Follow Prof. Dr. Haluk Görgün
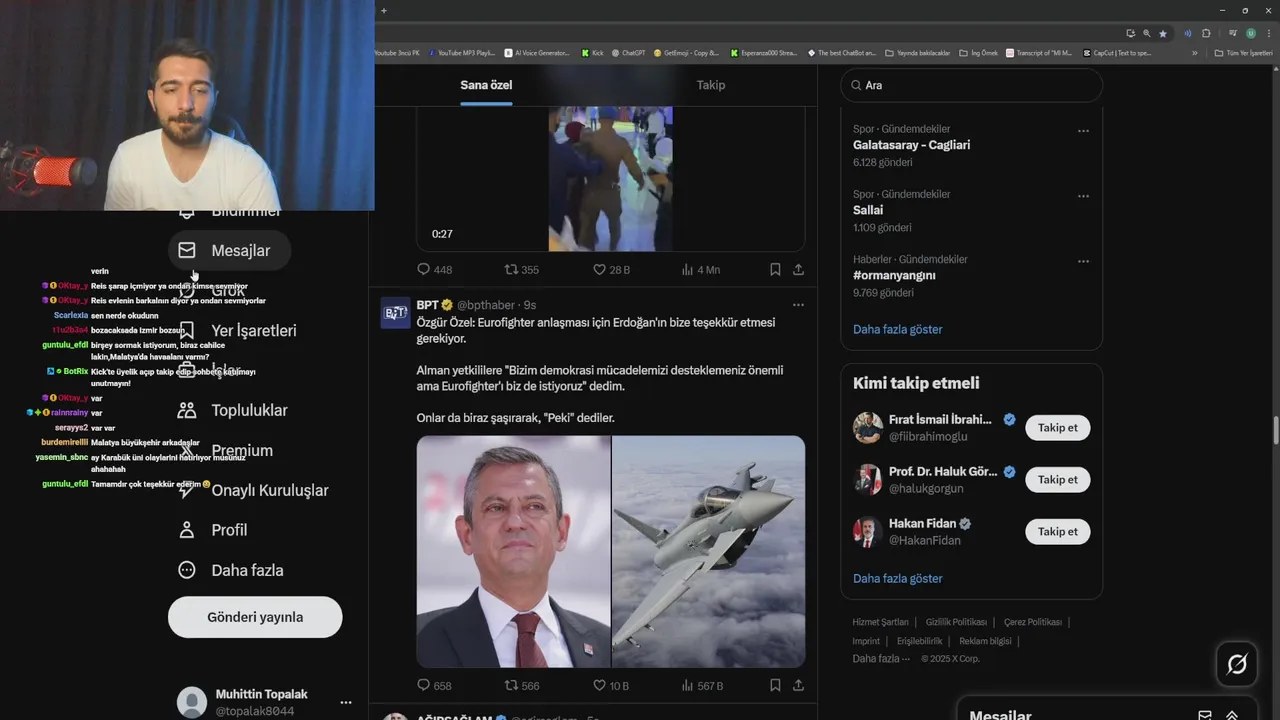The height and width of the screenshot is (720, 1280). click(1057, 479)
